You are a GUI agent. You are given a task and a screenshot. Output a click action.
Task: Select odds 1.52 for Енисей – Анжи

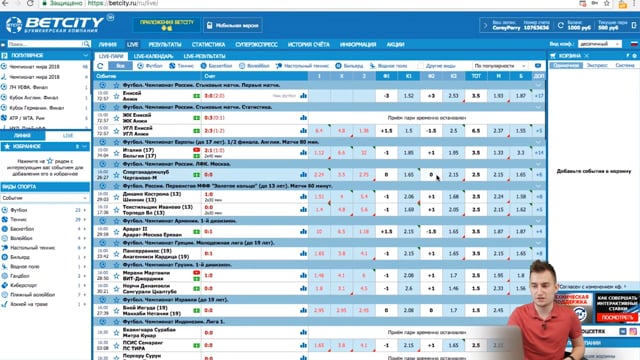(409, 96)
